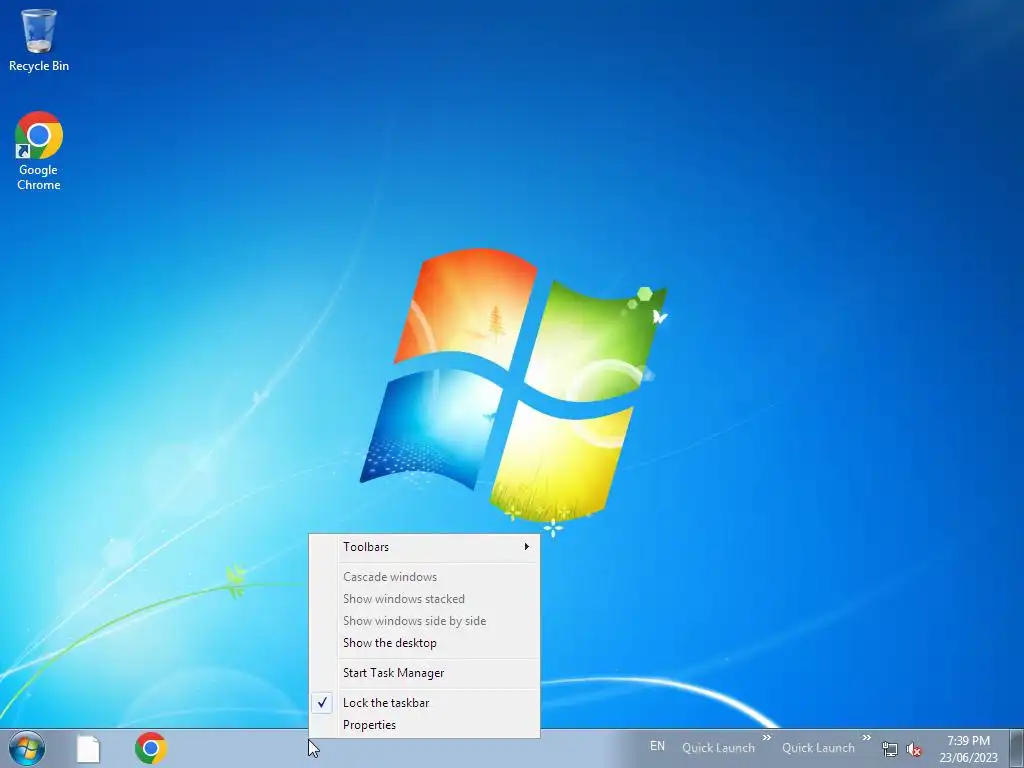Image resolution: width=1024 pixels, height=768 pixels.
Task: Choose Show windows stacked
Action: pos(424,599)
